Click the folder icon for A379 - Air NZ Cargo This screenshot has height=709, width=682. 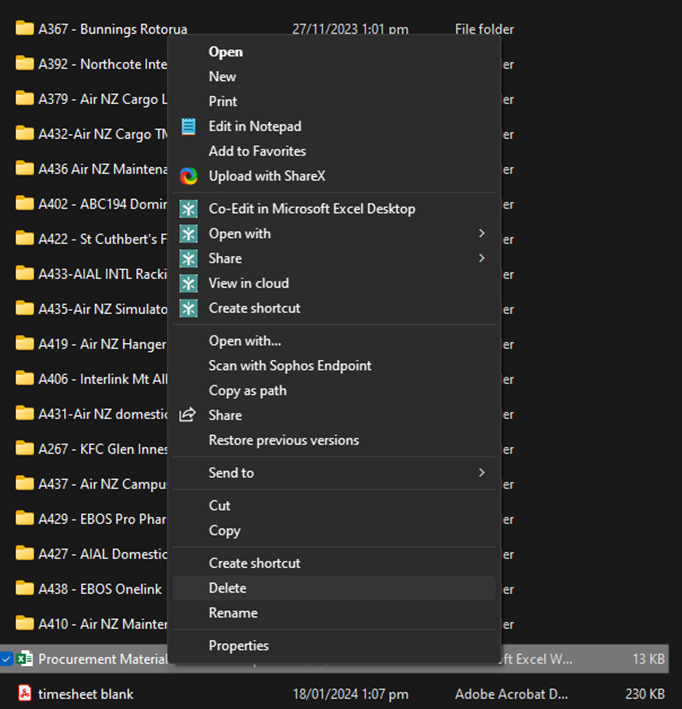click(24, 98)
